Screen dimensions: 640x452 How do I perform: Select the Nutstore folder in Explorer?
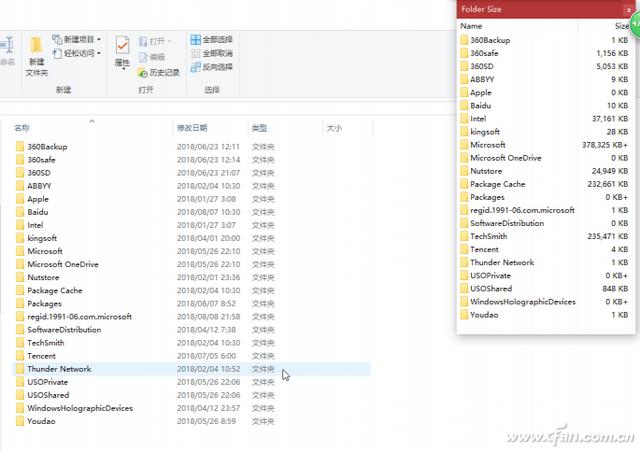(x=38, y=277)
